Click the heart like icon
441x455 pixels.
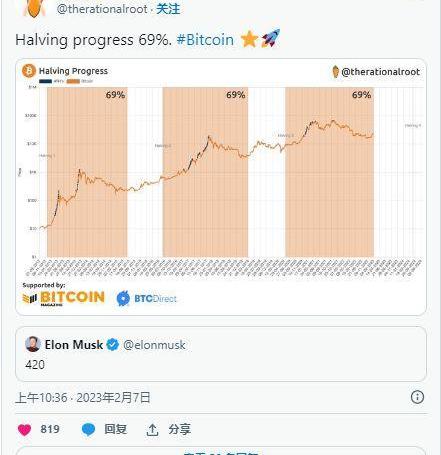[x=24, y=429]
